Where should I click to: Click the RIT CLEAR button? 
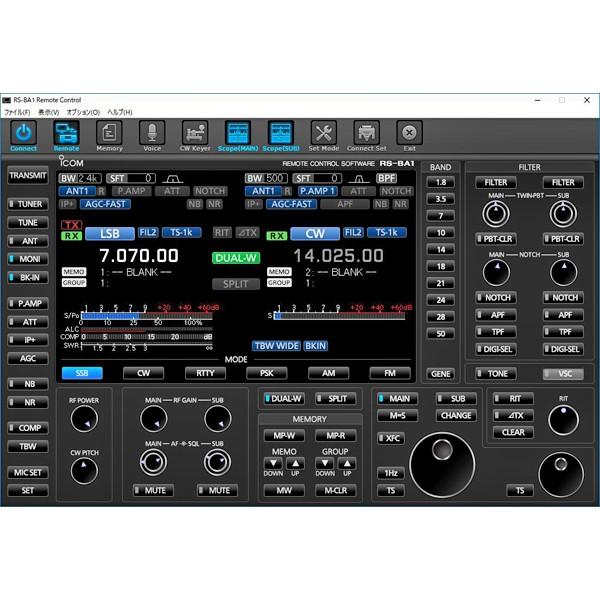tap(513, 432)
